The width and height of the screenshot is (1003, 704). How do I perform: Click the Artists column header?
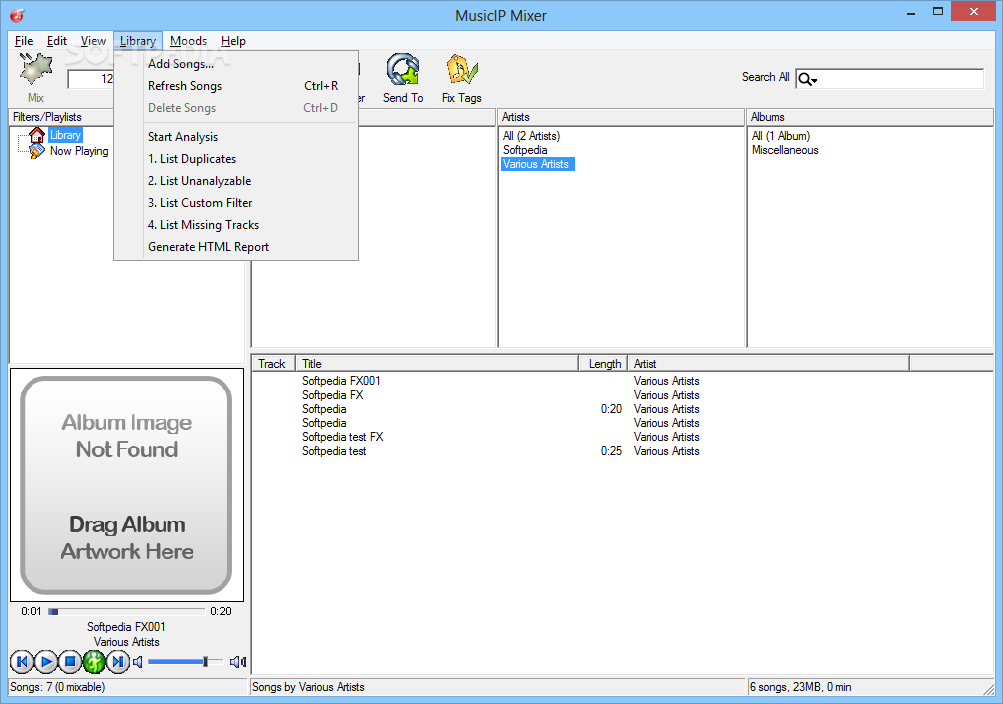pos(620,117)
